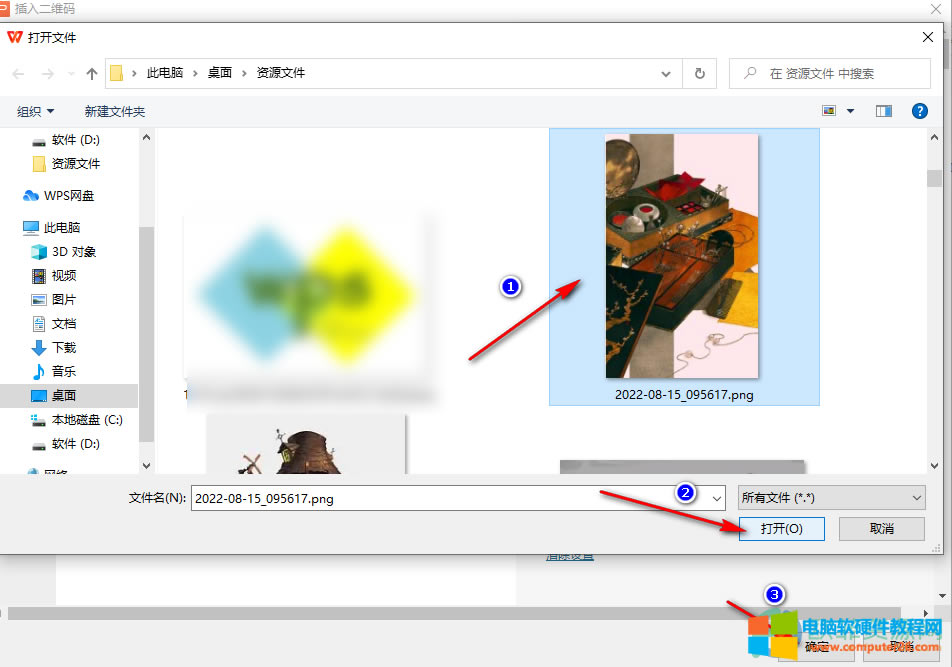
Task: Select the 2022-08-15_095617.png thumbnail
Action: (684, 255)
